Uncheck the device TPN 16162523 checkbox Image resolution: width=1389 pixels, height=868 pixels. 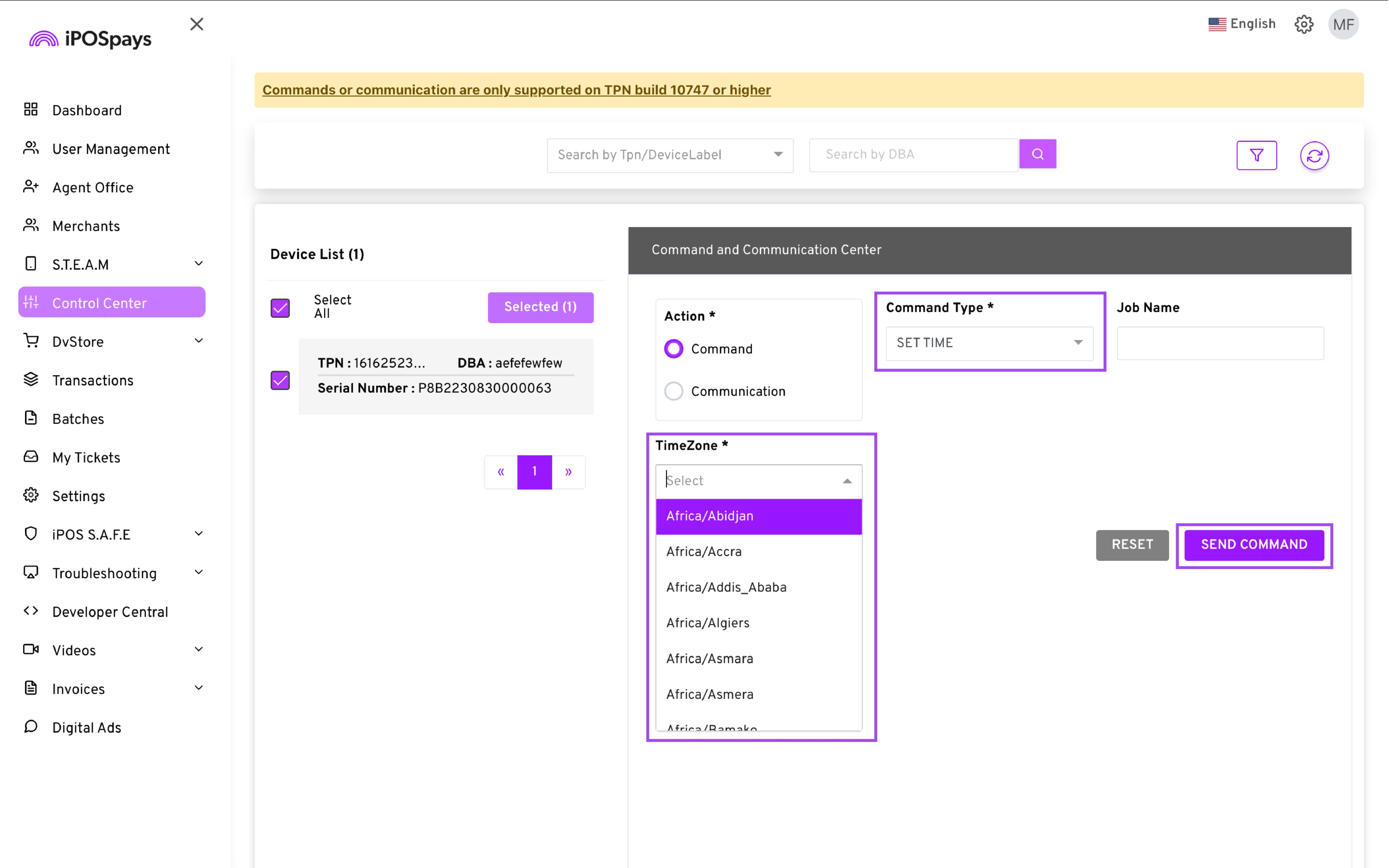pyautogui.click(x=280, y=380)
